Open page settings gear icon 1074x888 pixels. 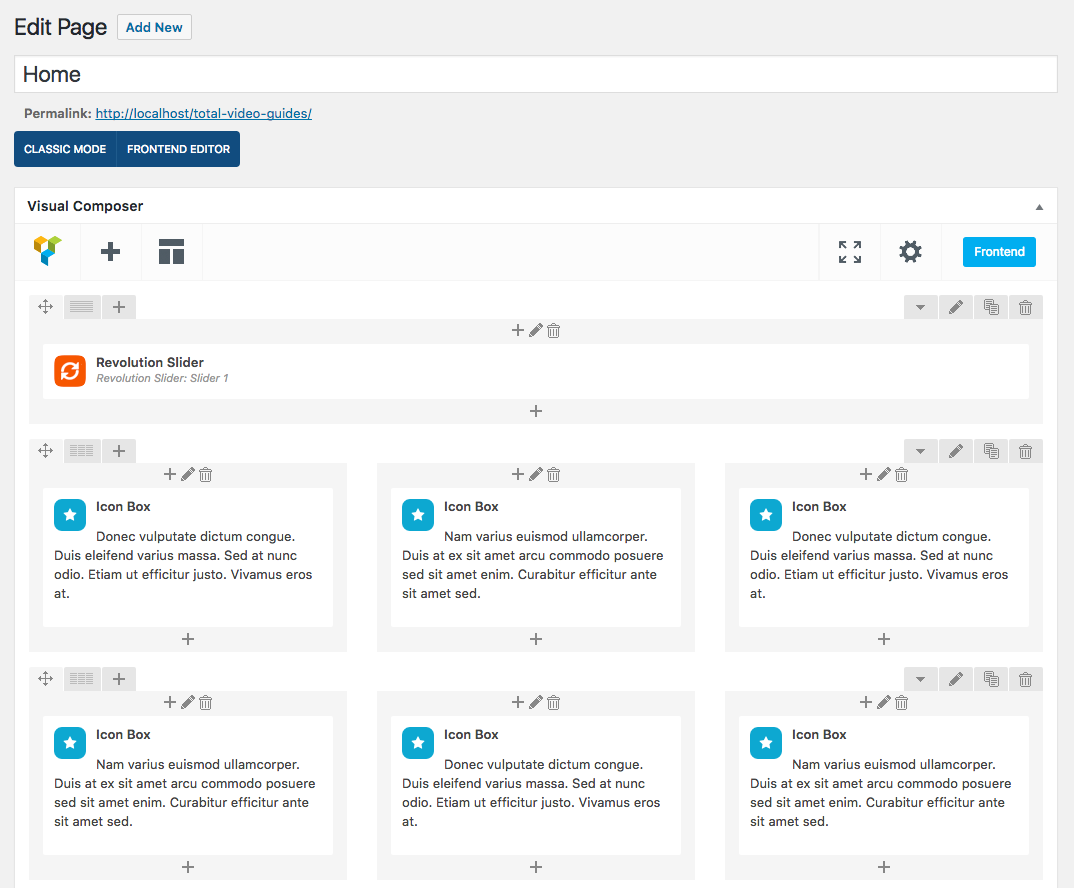tap(910, 251)
